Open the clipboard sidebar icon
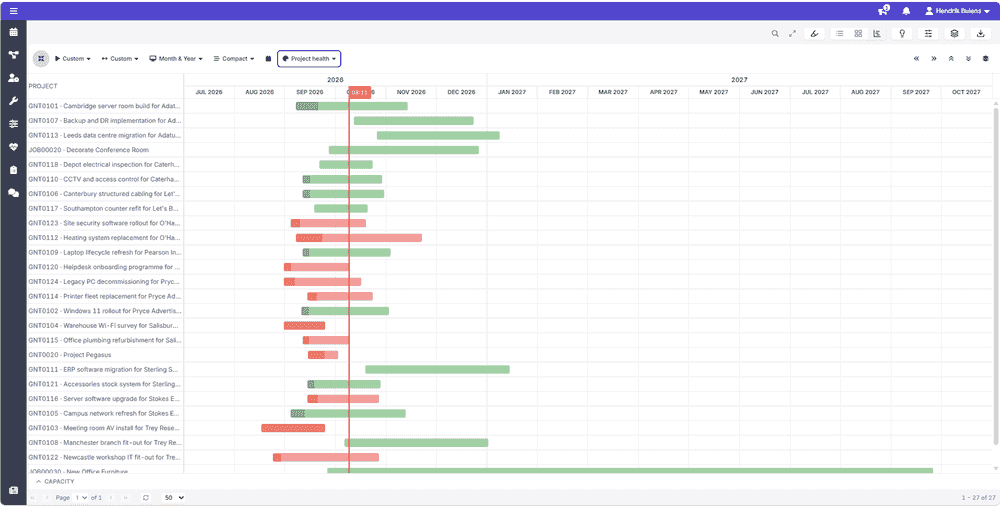 (x=13, y=170)
